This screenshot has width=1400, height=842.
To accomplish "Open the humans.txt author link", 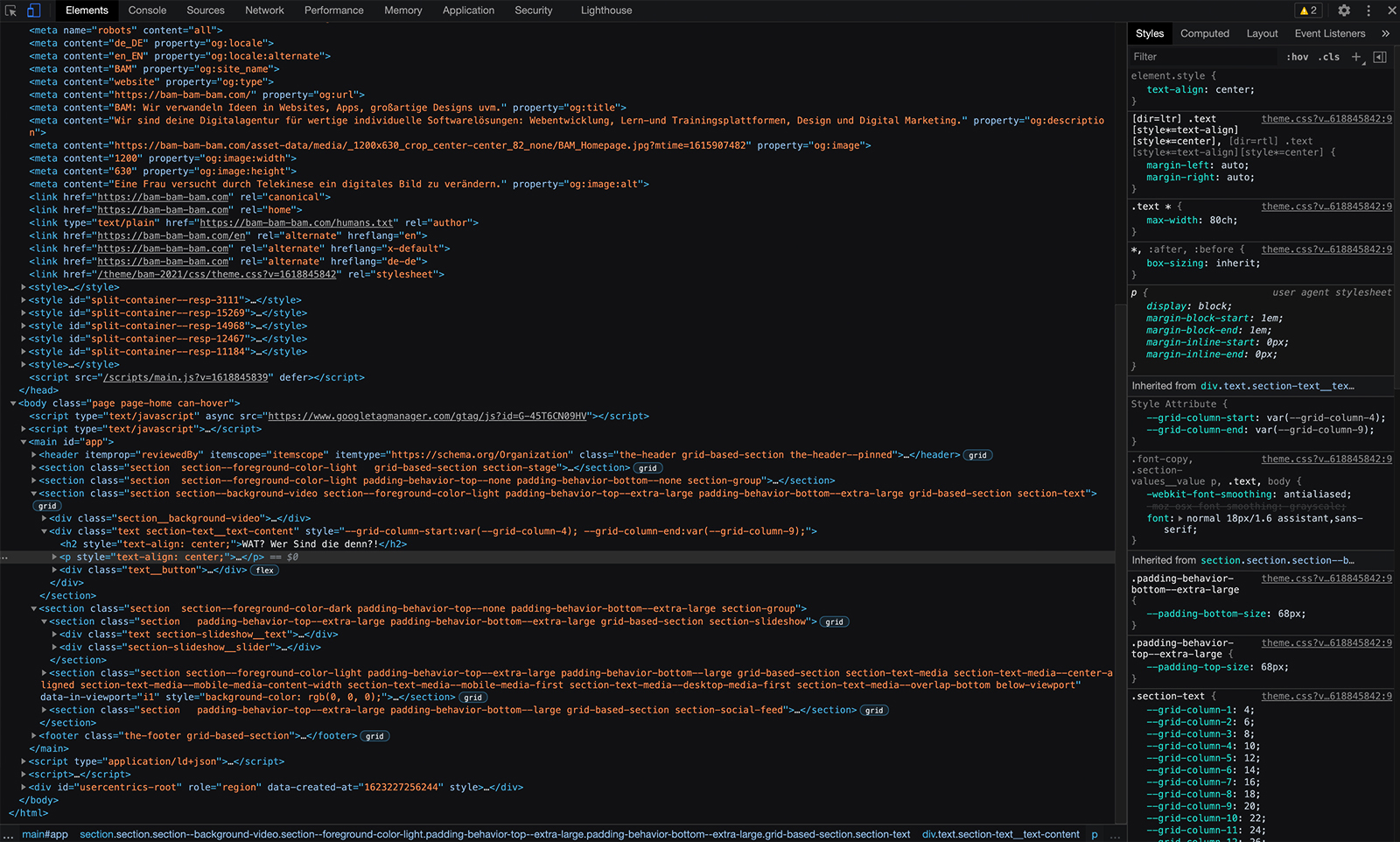I will [x=297, y=223].
